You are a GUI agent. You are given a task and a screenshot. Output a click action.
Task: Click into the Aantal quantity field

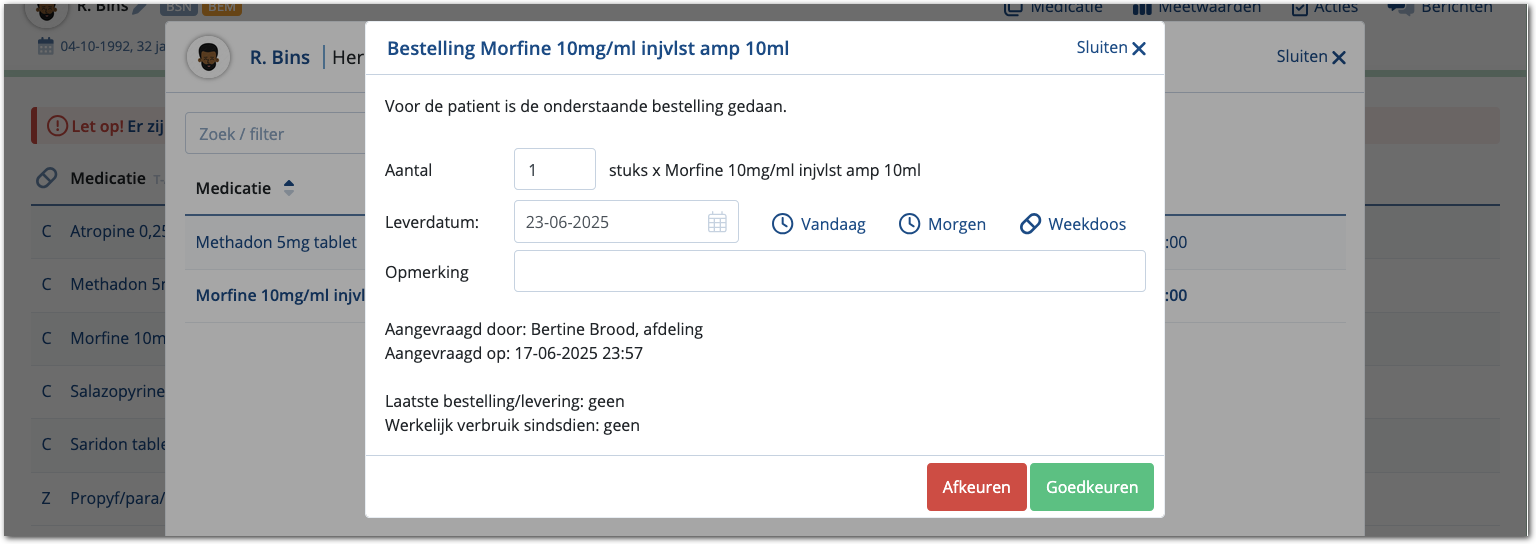click(554, 170)
